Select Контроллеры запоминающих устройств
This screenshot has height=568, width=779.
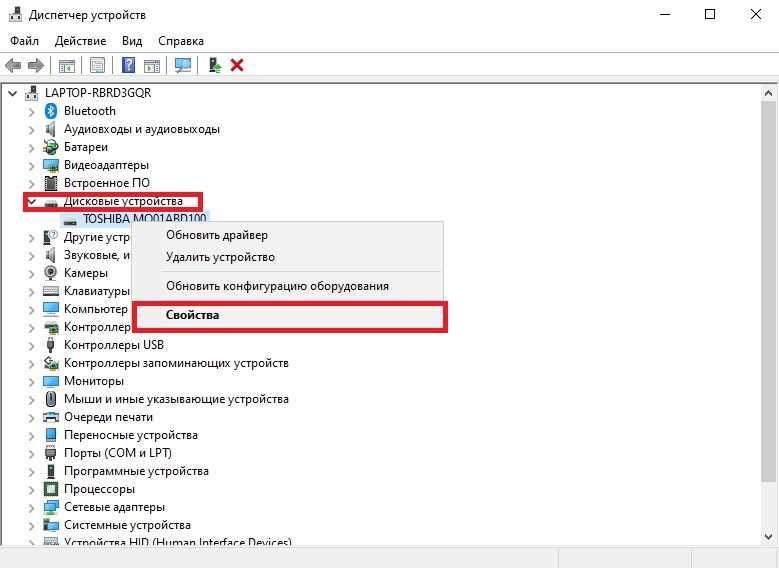click(176, 363)
